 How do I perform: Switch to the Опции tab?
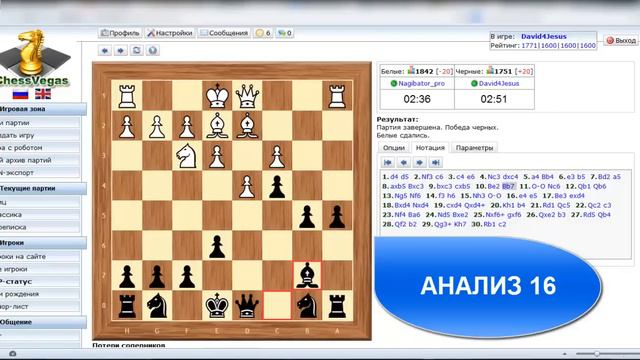pos(393,148)
